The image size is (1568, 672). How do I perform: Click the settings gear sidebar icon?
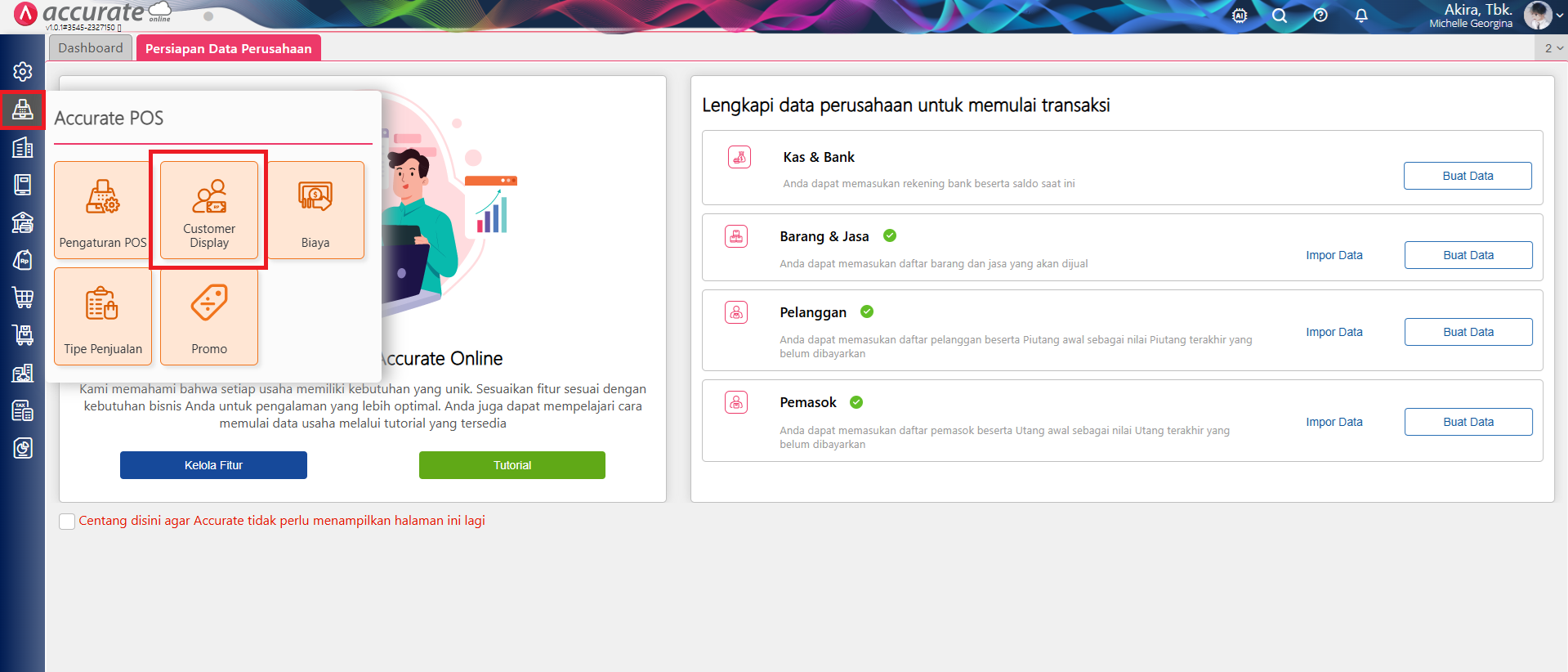pos(23,72)
